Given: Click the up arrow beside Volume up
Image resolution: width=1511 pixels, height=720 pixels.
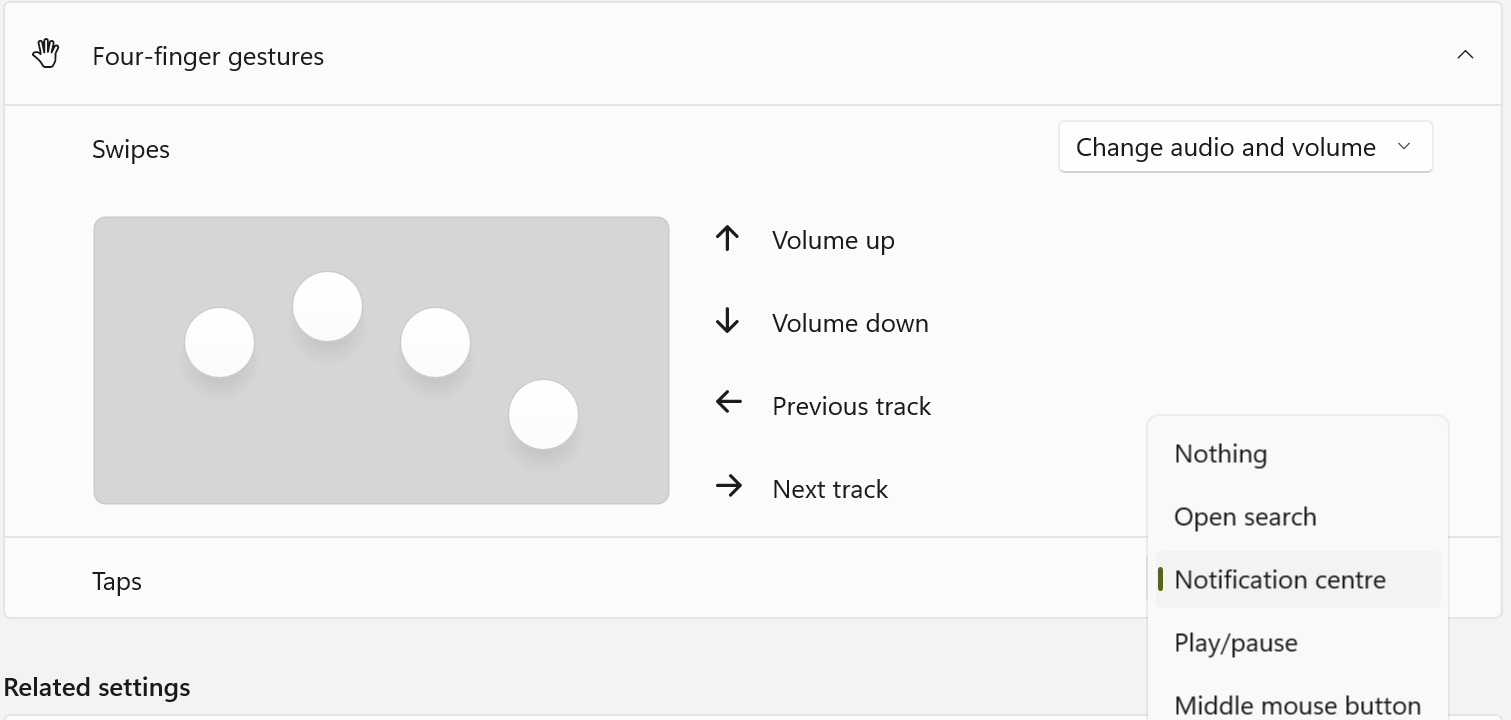Looking at the screenshot, I should point(728,239).
